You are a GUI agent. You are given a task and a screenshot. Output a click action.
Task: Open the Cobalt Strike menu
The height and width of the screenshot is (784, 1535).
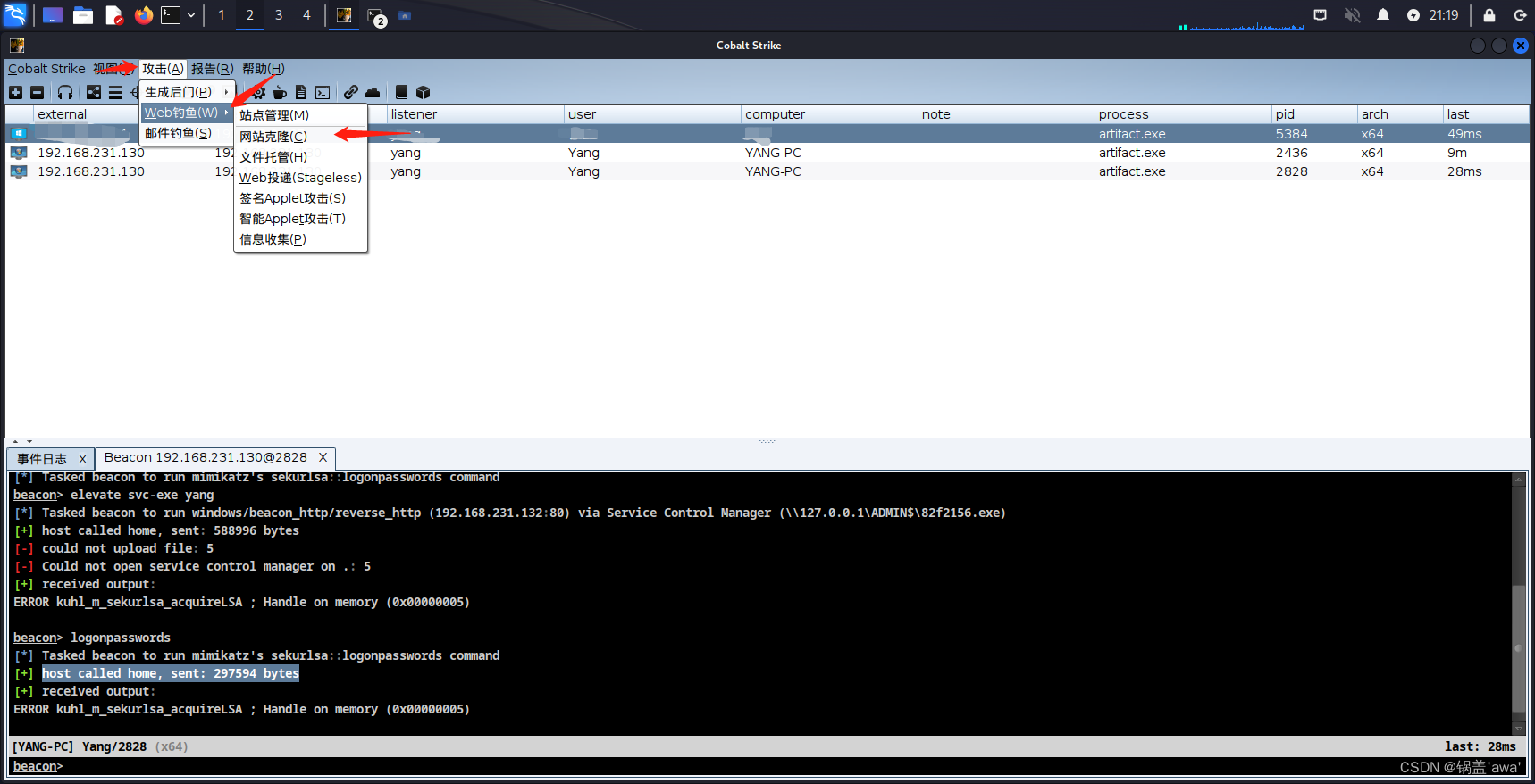click(x=46, y=69)
